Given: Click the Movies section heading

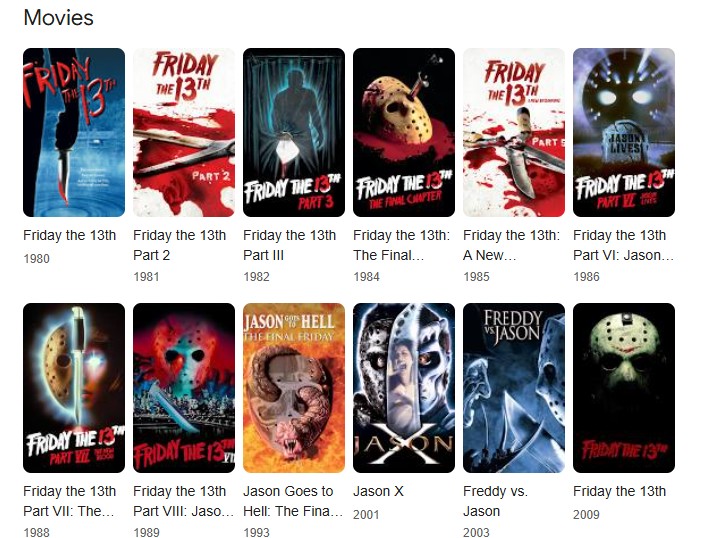Looking at the screenshot, I should point(59,18).
